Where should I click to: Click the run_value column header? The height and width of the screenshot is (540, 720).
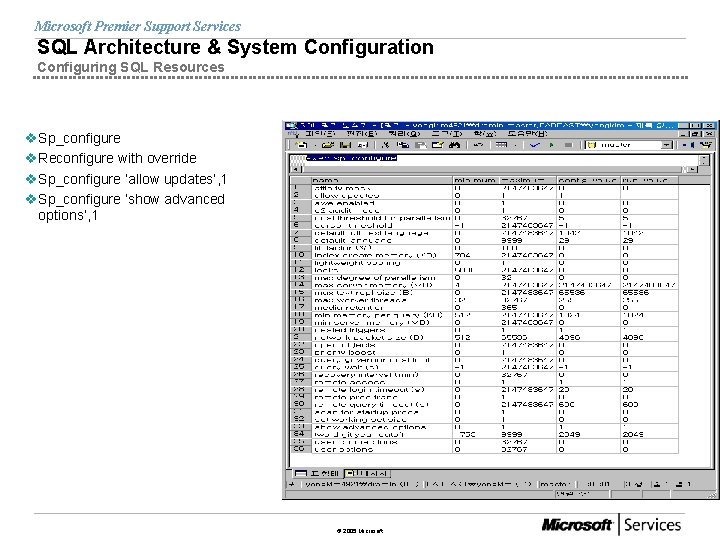(649, 180)
